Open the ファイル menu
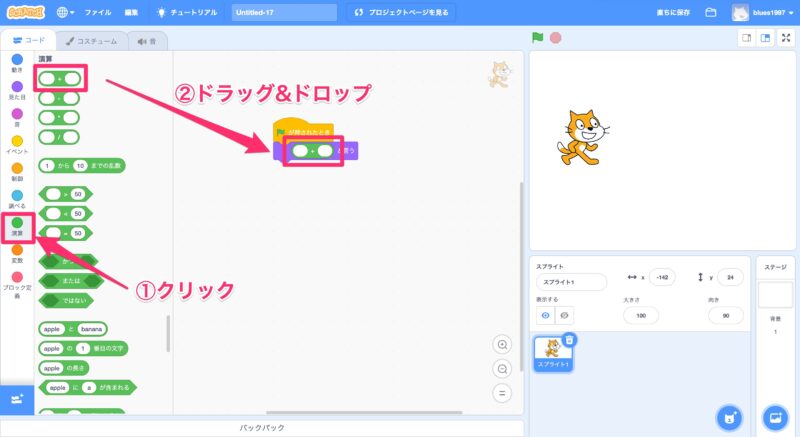The height and width of the screenshot is (437, 800). click(98, 13)
